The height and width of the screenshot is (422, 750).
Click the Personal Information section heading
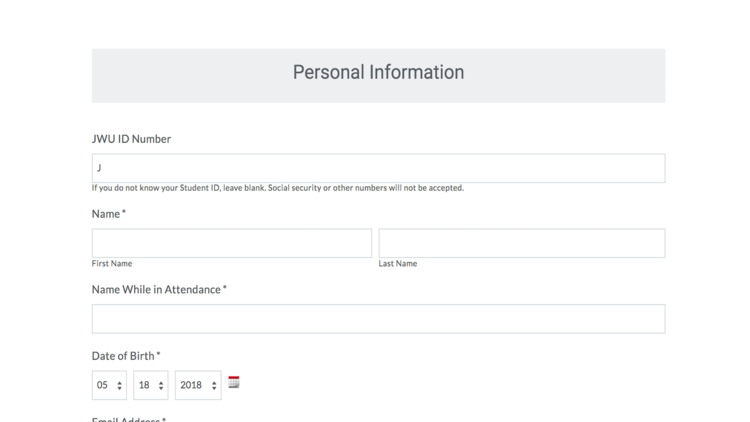pos(378,72)
